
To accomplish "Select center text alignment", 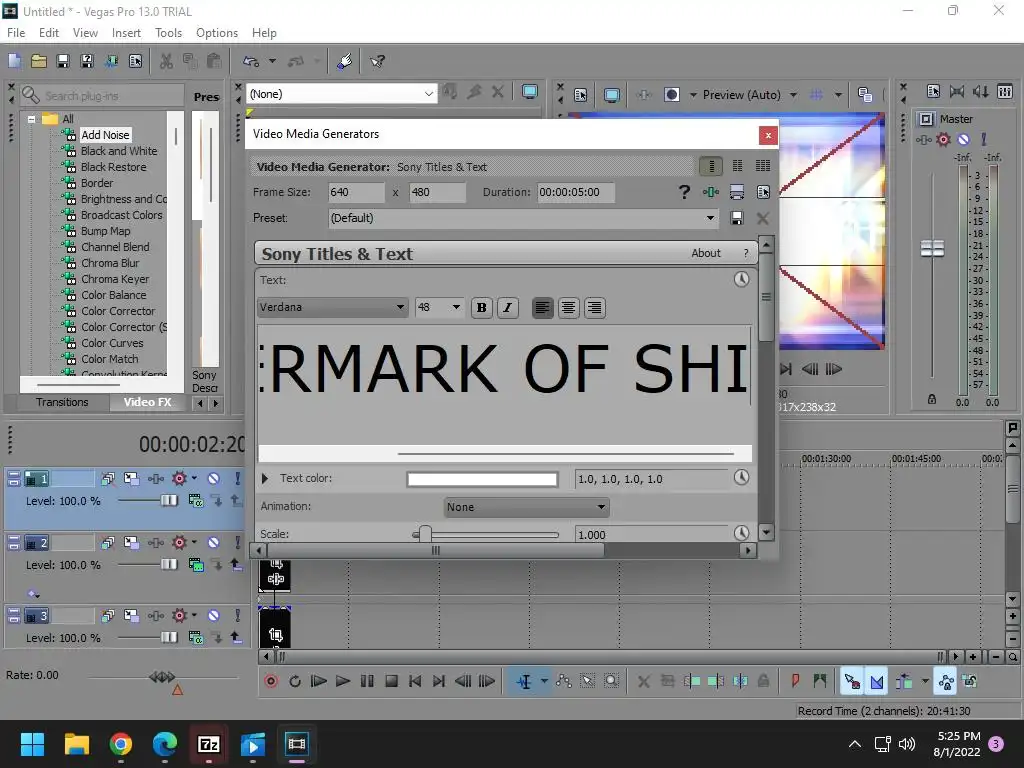I will (568, 308).
